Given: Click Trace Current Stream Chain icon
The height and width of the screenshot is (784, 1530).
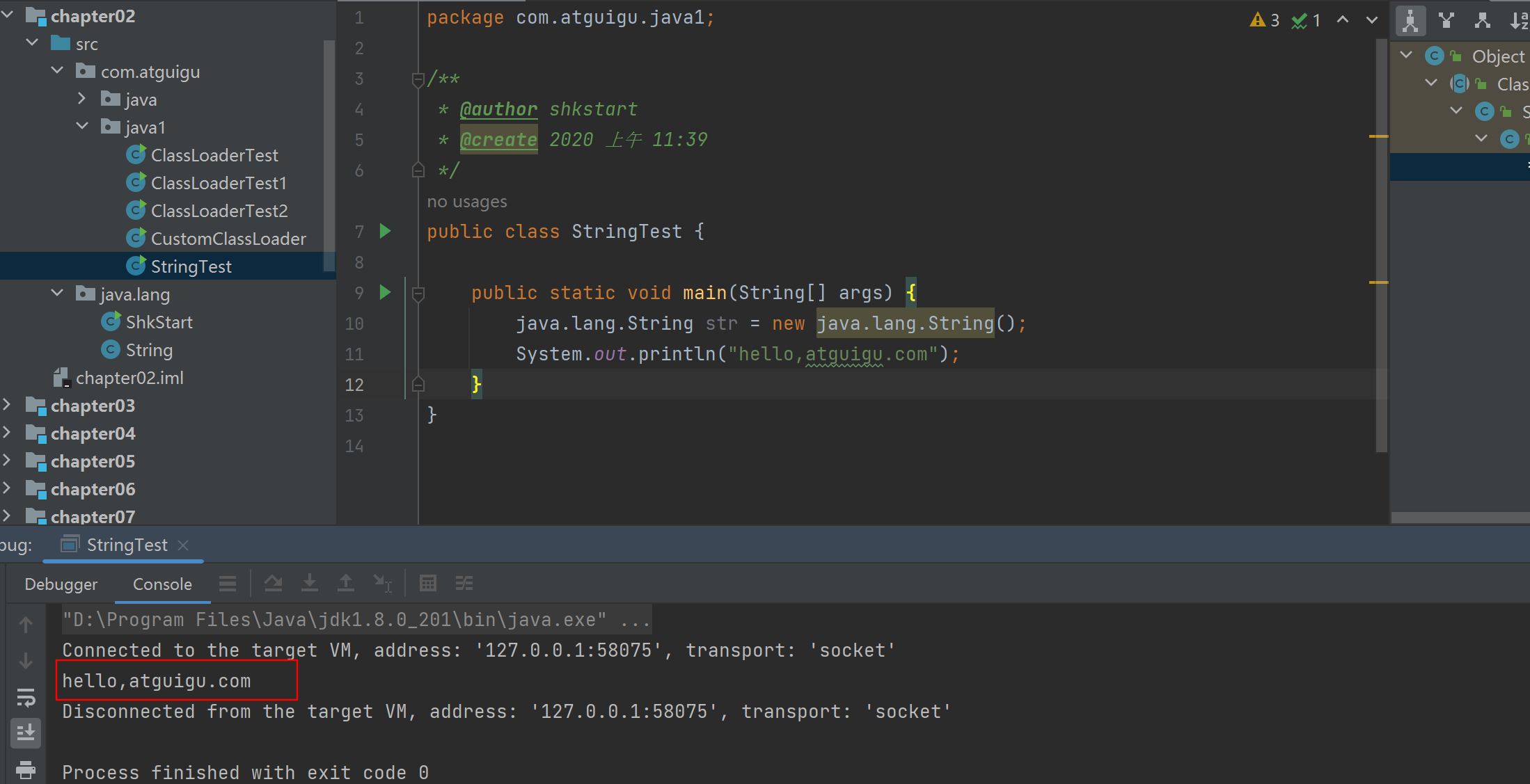Looking at the screenshot, I should [x=464, y=583].
